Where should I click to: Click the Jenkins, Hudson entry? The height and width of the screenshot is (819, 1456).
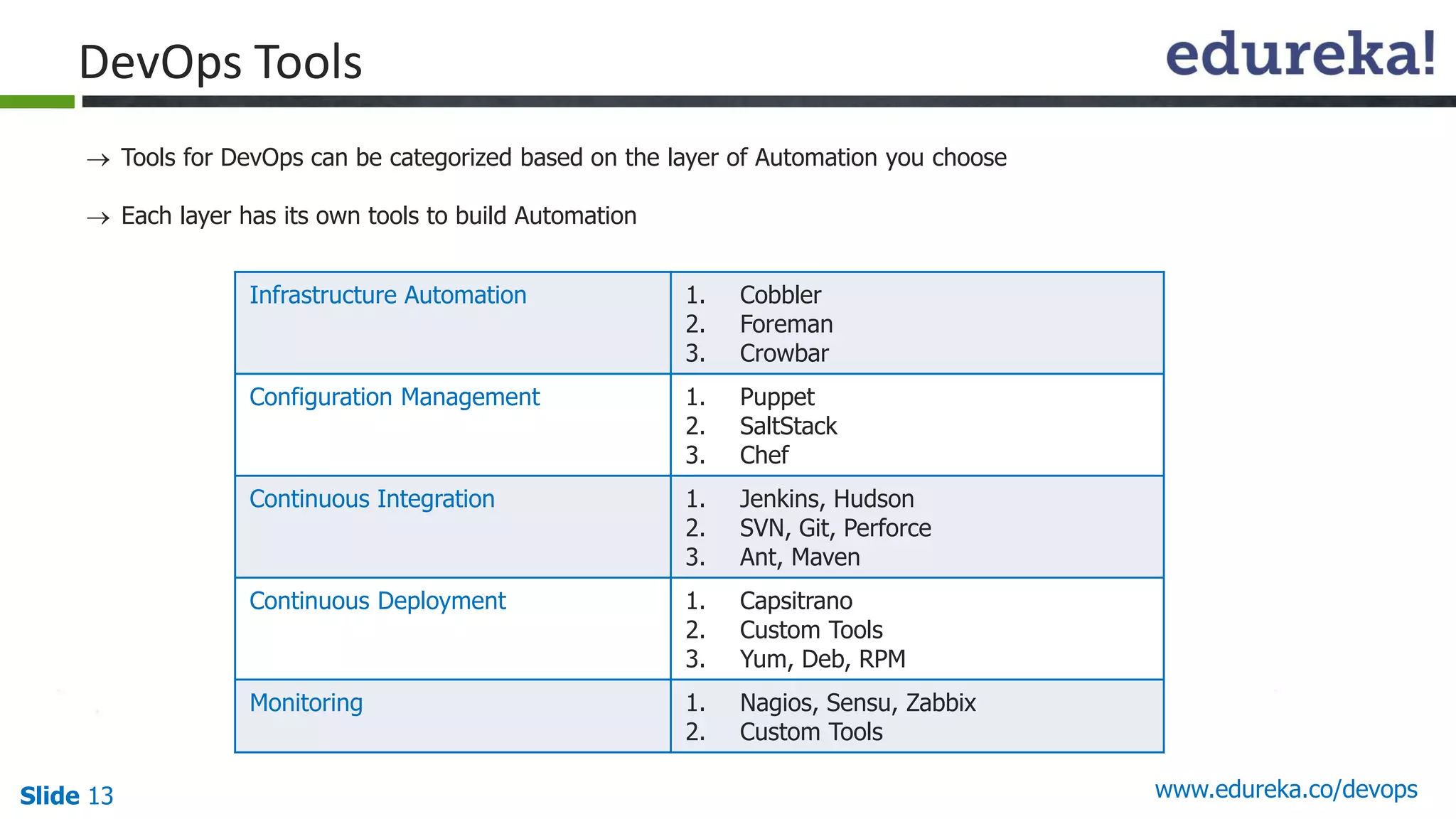(827, 499)
